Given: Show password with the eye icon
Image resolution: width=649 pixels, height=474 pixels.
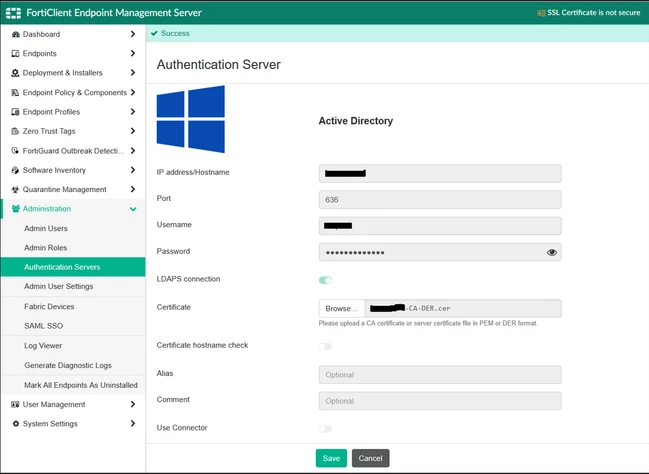Looking at the screenshot, I should tap(551, 253).
